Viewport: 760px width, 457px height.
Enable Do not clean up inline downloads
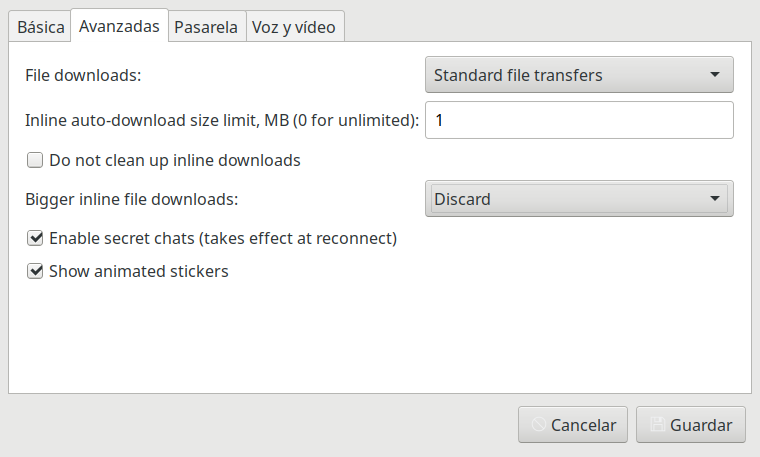pyautogui.click(x=35, y=160)
